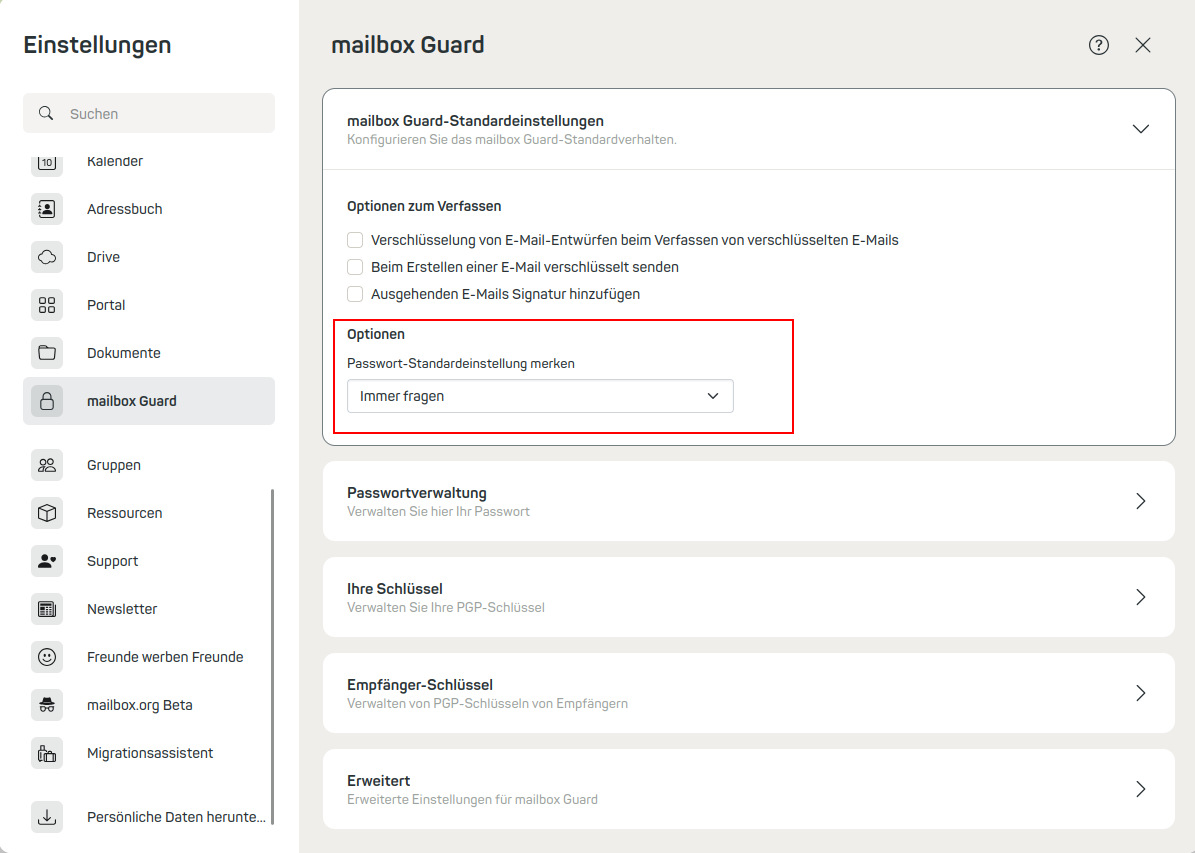Image resolution: width=1195 pixels, height=853 pixels.
Task: Open Adressbuch settings label
Action: click(x=124, y=209)
